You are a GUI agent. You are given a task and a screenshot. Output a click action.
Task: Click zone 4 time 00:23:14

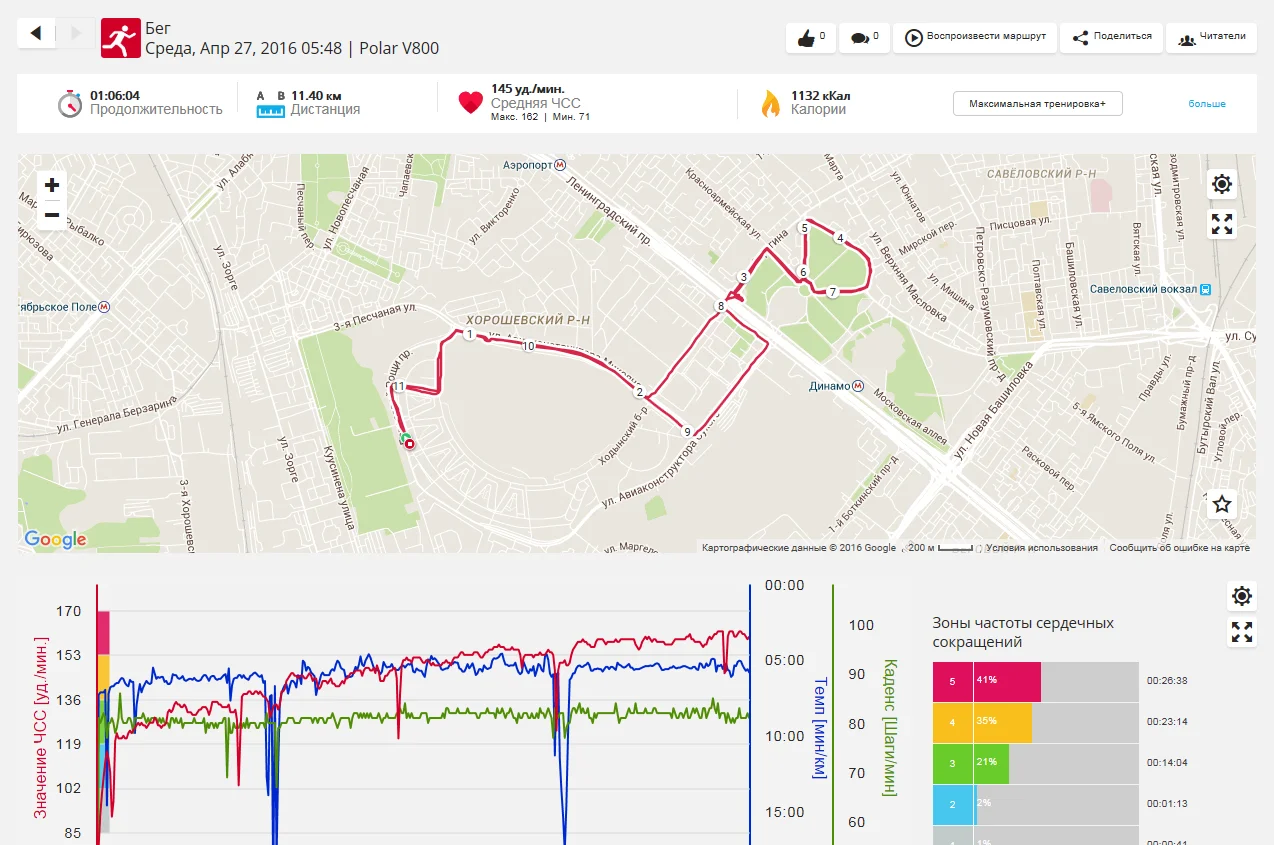click(1167, 722)
